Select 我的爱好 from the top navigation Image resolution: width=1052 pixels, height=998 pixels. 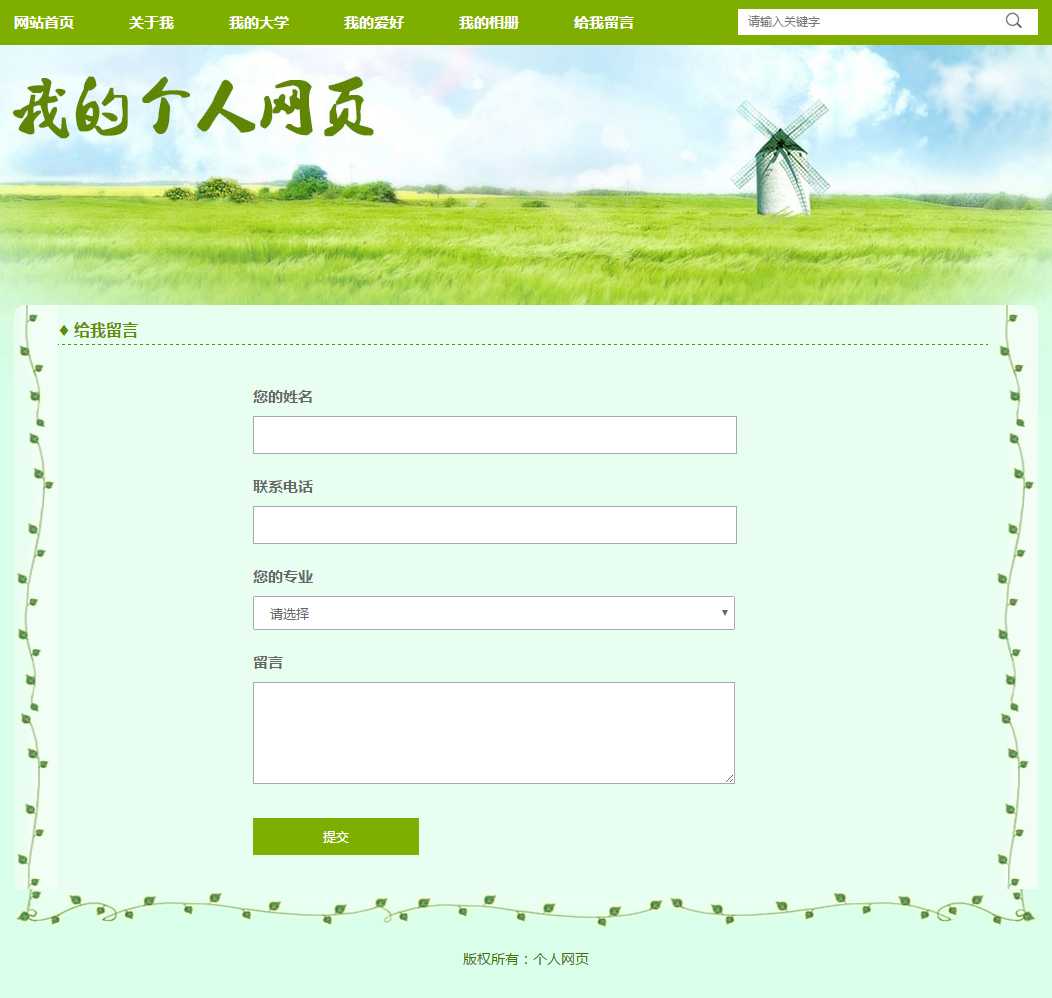373,23
